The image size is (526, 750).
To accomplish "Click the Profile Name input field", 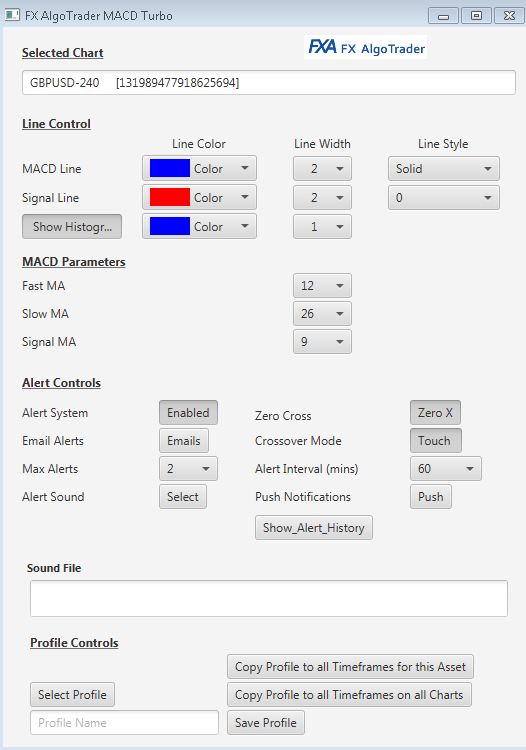I will [124, 722].
